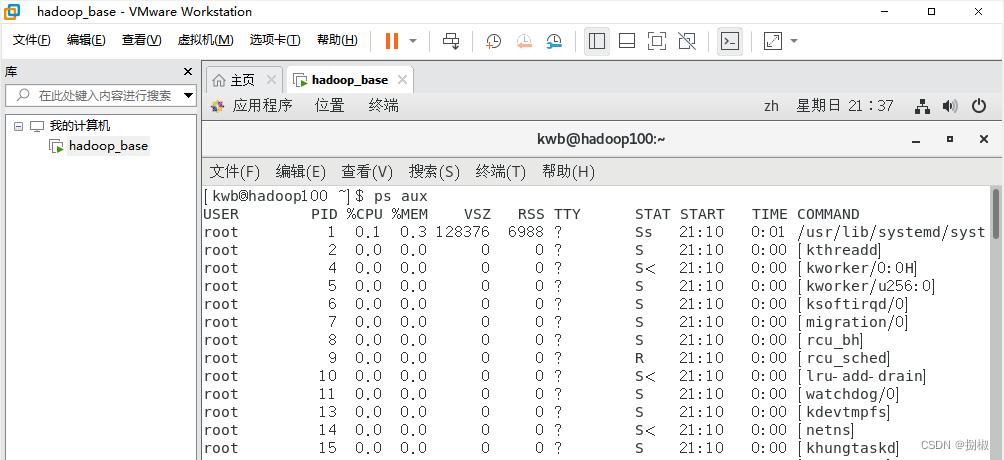Enter full screen mode icon
Image resolution: width=1004 pixels, height=460 pixels.
(x=656, y=41)
